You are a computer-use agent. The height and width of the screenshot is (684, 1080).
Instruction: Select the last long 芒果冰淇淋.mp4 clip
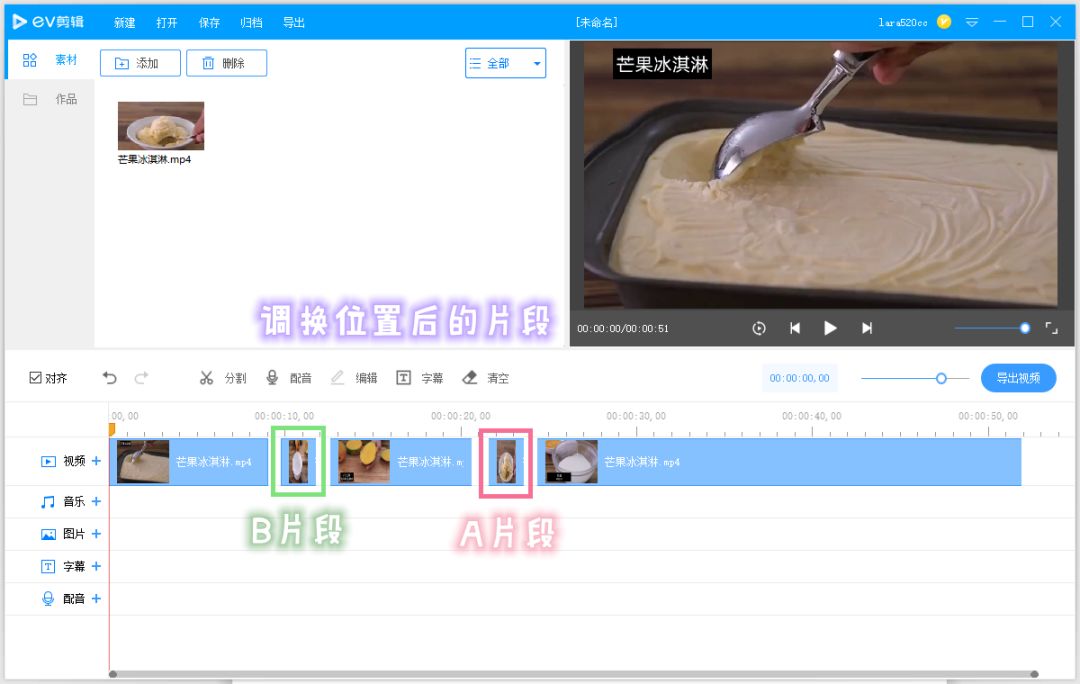tap(779, 462)
